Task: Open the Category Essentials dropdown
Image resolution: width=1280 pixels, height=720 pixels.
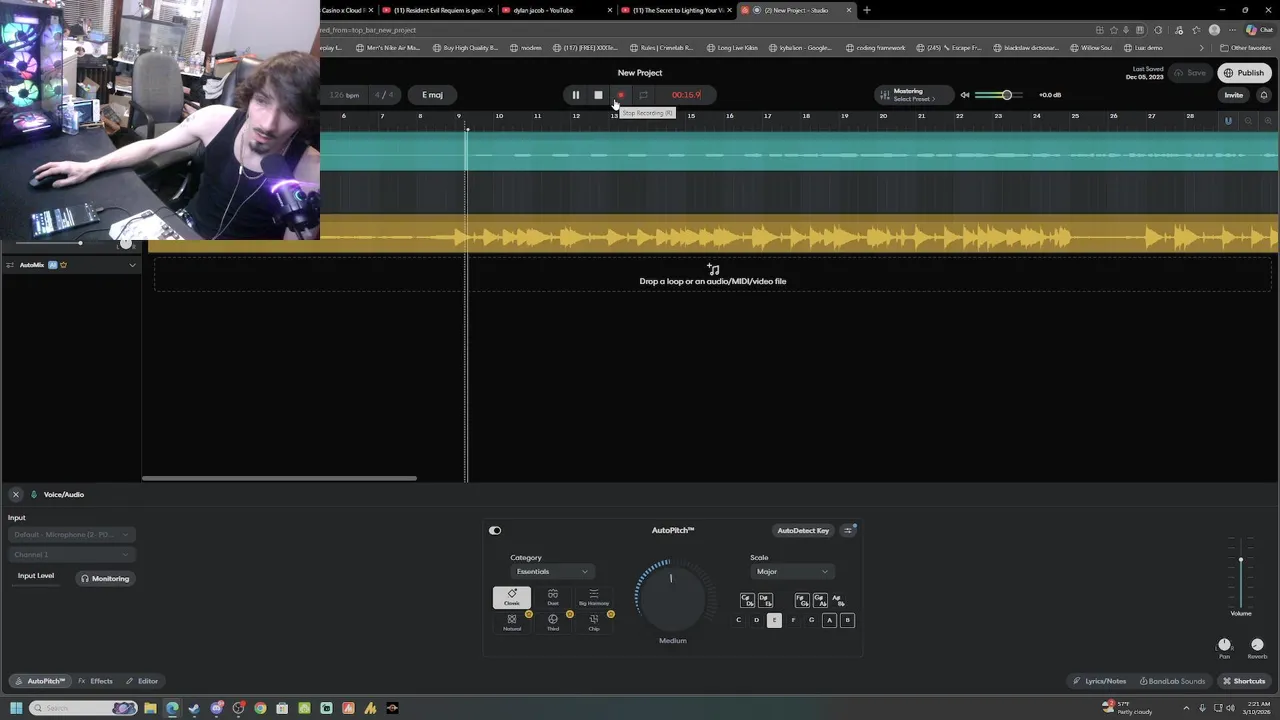Action: [552, 571]
